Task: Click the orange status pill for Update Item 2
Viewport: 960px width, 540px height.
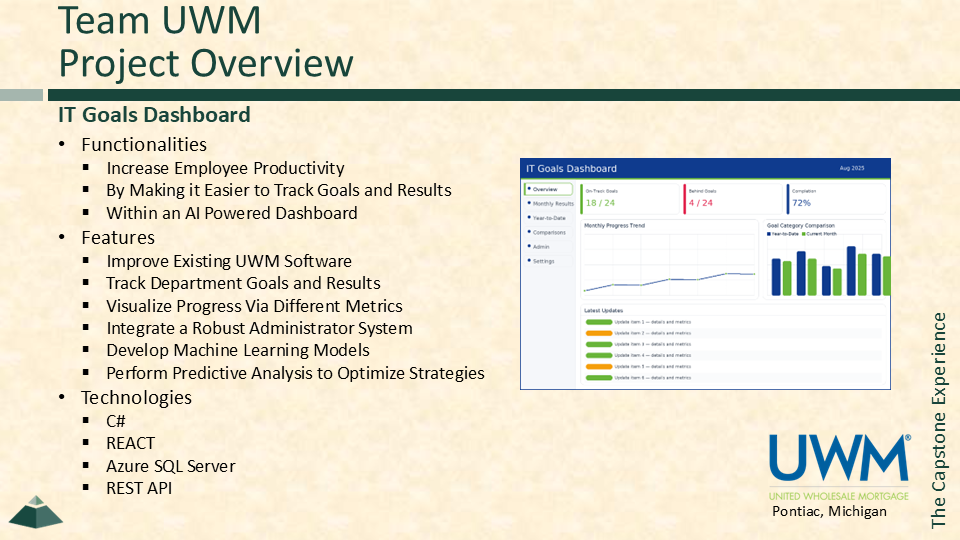Action: click(x=598, y=333)
